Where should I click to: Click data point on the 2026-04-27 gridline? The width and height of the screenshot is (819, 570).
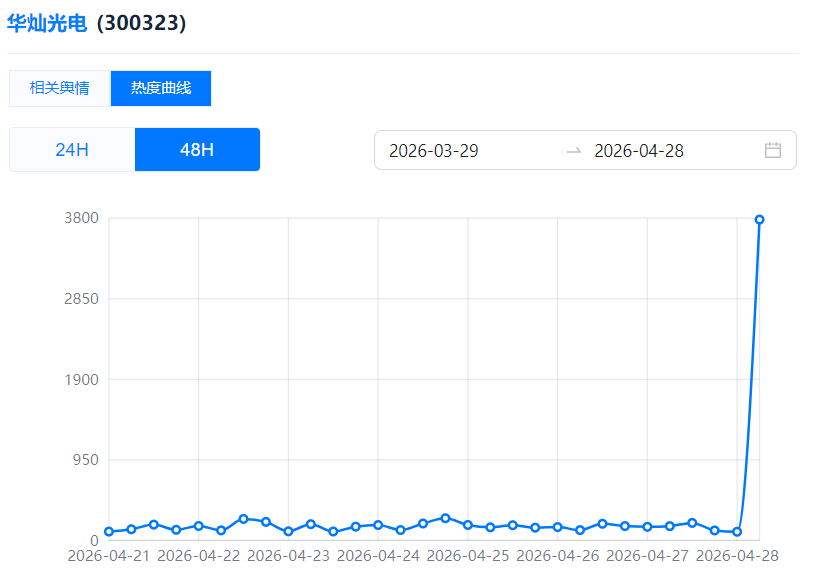point(647,526)
